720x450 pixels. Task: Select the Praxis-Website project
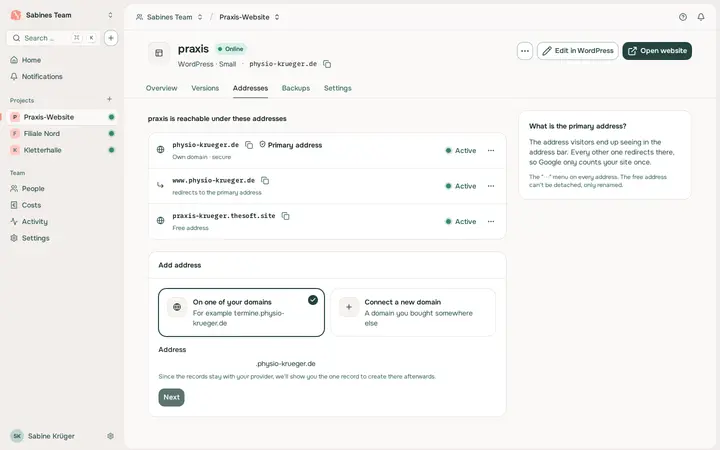62,117
